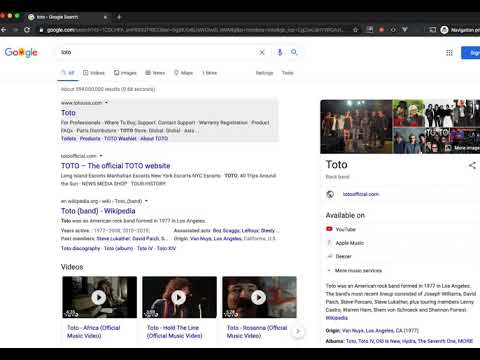Screen dimensions: 480x360
Task: Reload the page
Action: (27, 30)
